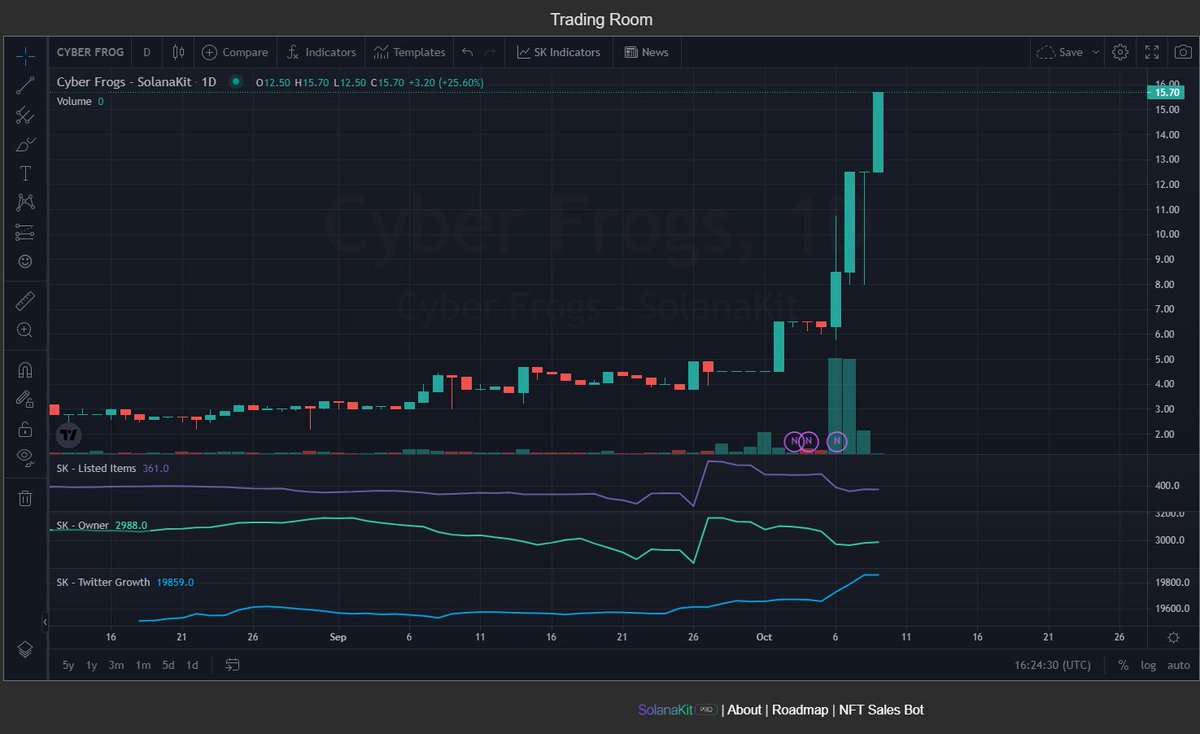
Task: Open the Indicators dialog
Action: pos(320,52)
